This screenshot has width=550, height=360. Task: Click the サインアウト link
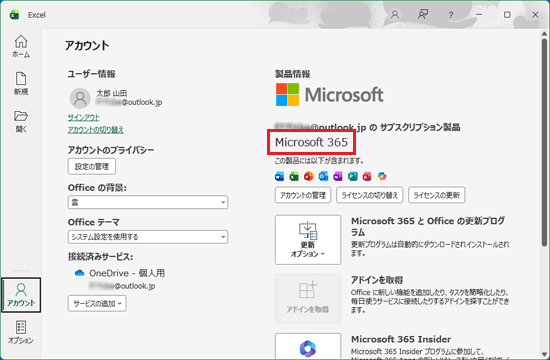pyautogui.click(x=83, y=118)
